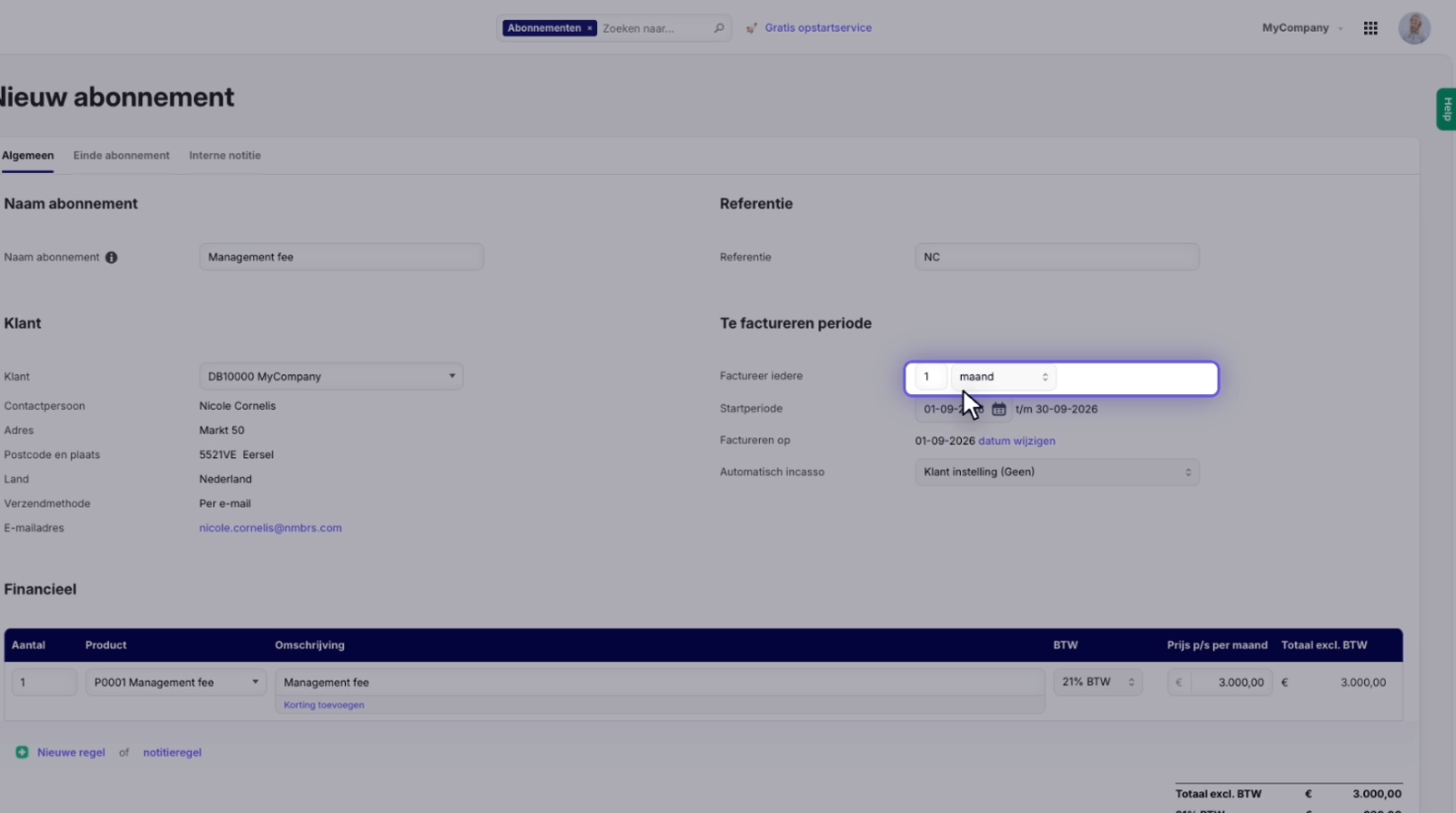
Task: Click the Totaal excl. BTW column header
Action: pyautogui.click(x=1324, y=645)
